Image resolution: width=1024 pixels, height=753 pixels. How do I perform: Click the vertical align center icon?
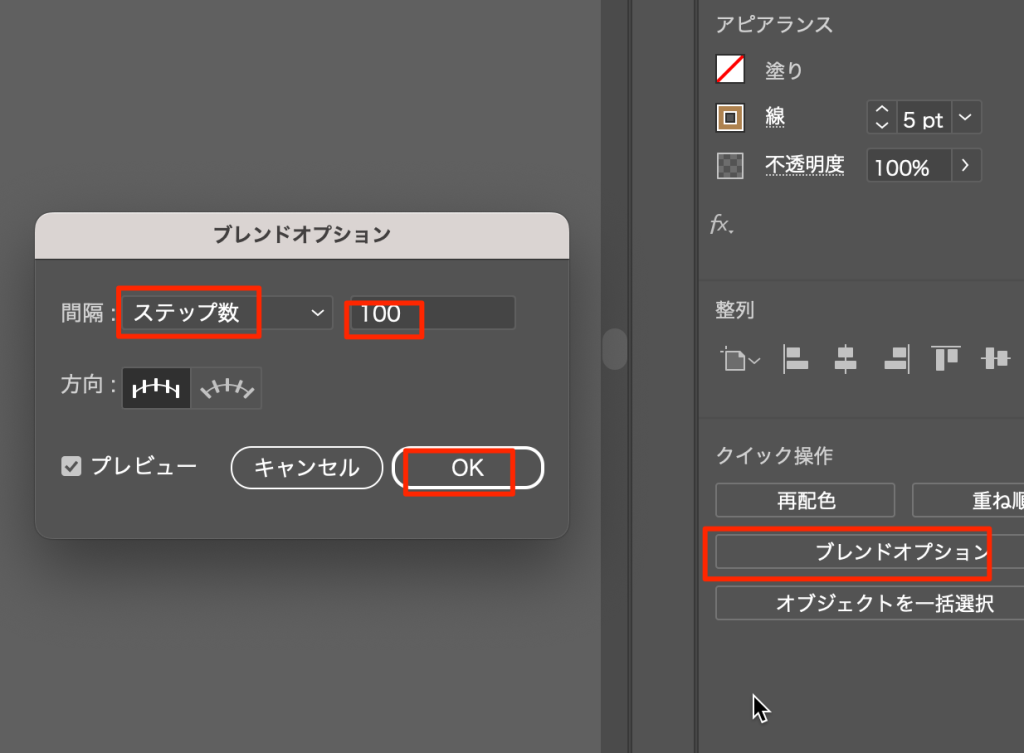click(x=995, y=358)
